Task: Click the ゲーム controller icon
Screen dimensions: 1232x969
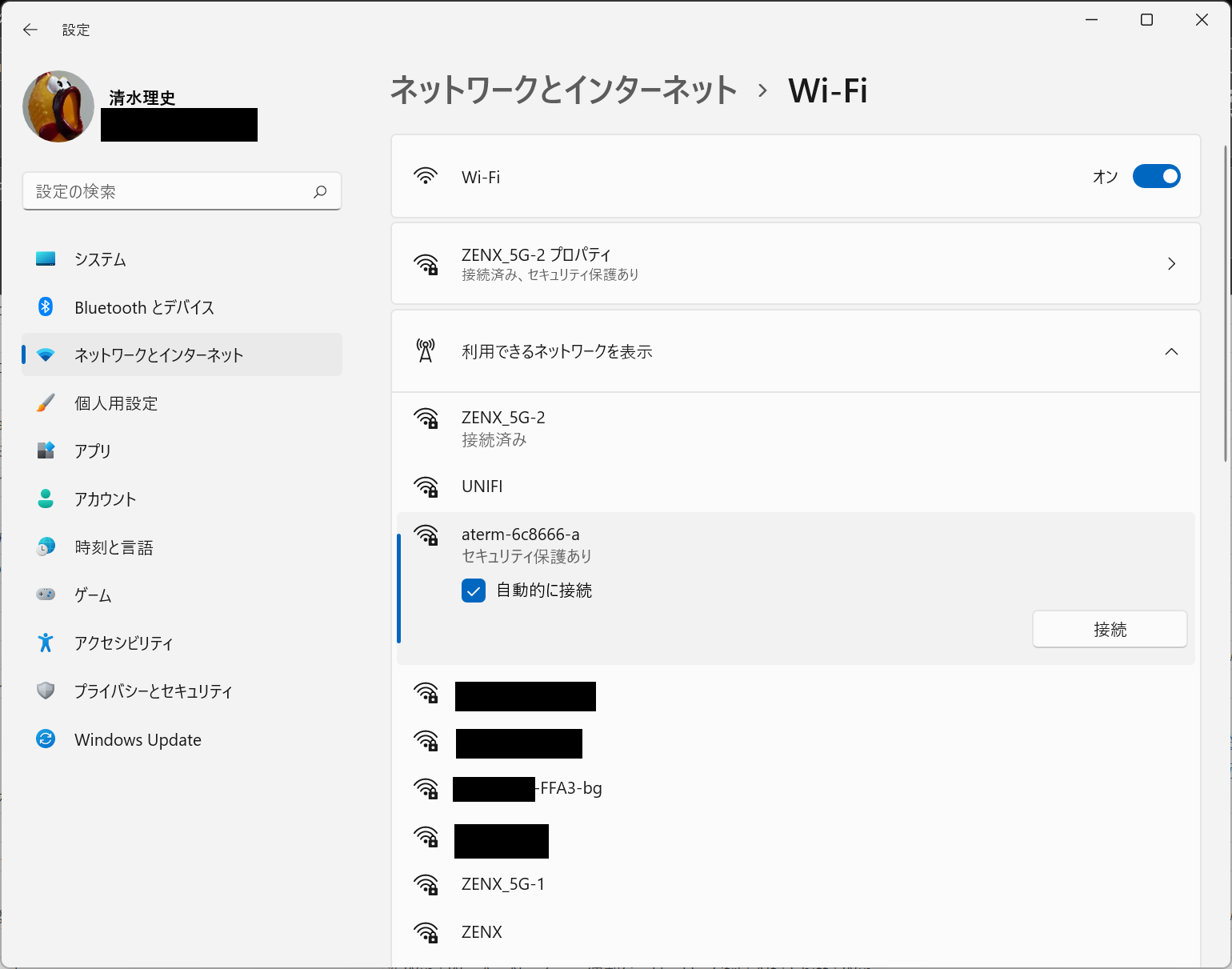Action: 46,595
